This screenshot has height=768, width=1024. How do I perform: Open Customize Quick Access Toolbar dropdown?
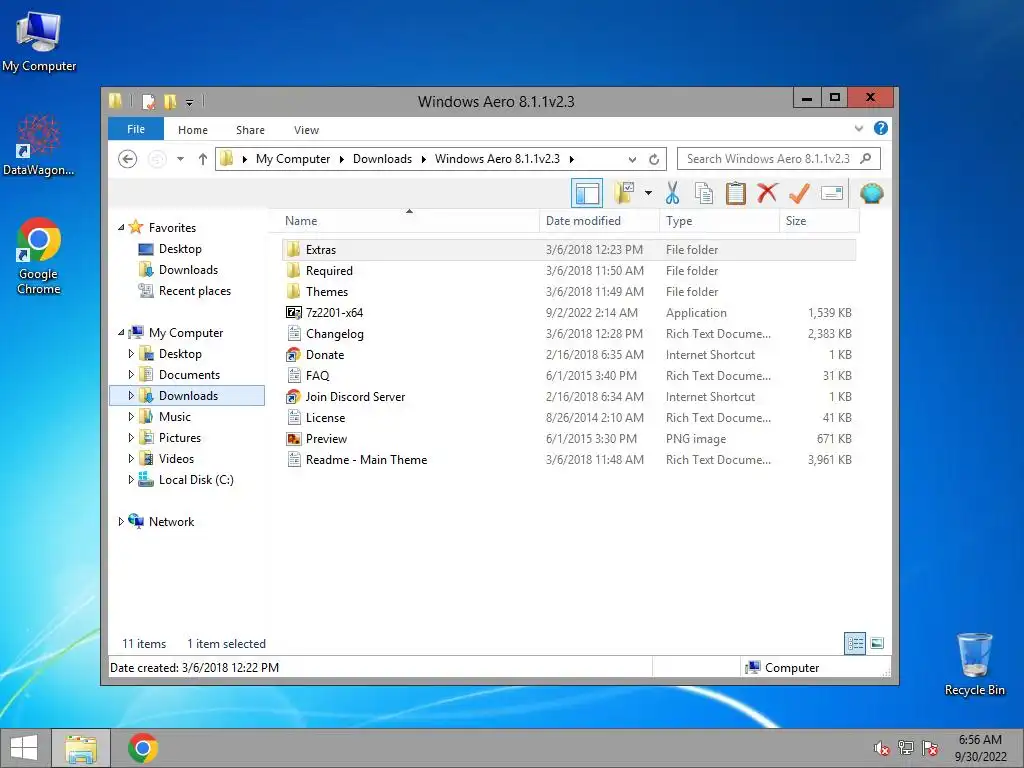(x=189, y=103)
